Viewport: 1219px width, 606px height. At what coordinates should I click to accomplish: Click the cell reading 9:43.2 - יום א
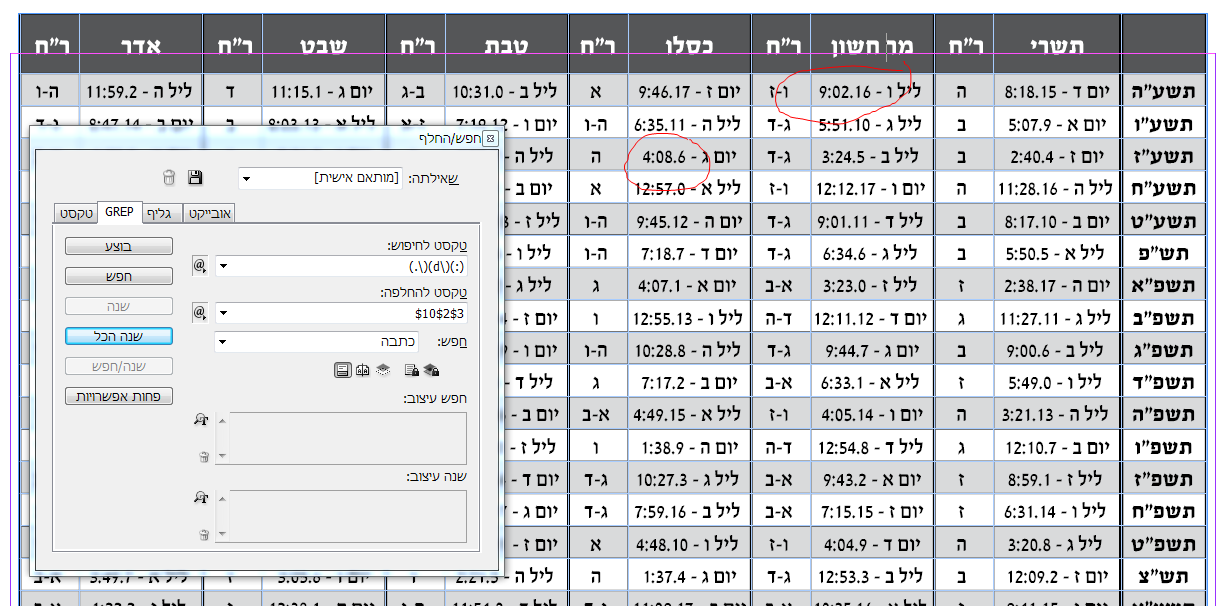[x=872, y=478]
